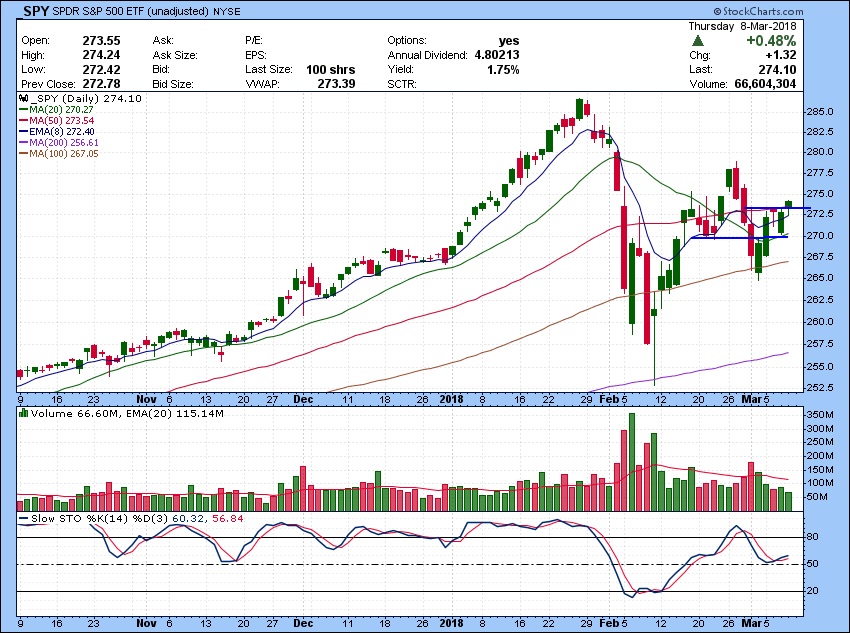
Task: Click the 252.5 price axis label
Action: [822, 388]
